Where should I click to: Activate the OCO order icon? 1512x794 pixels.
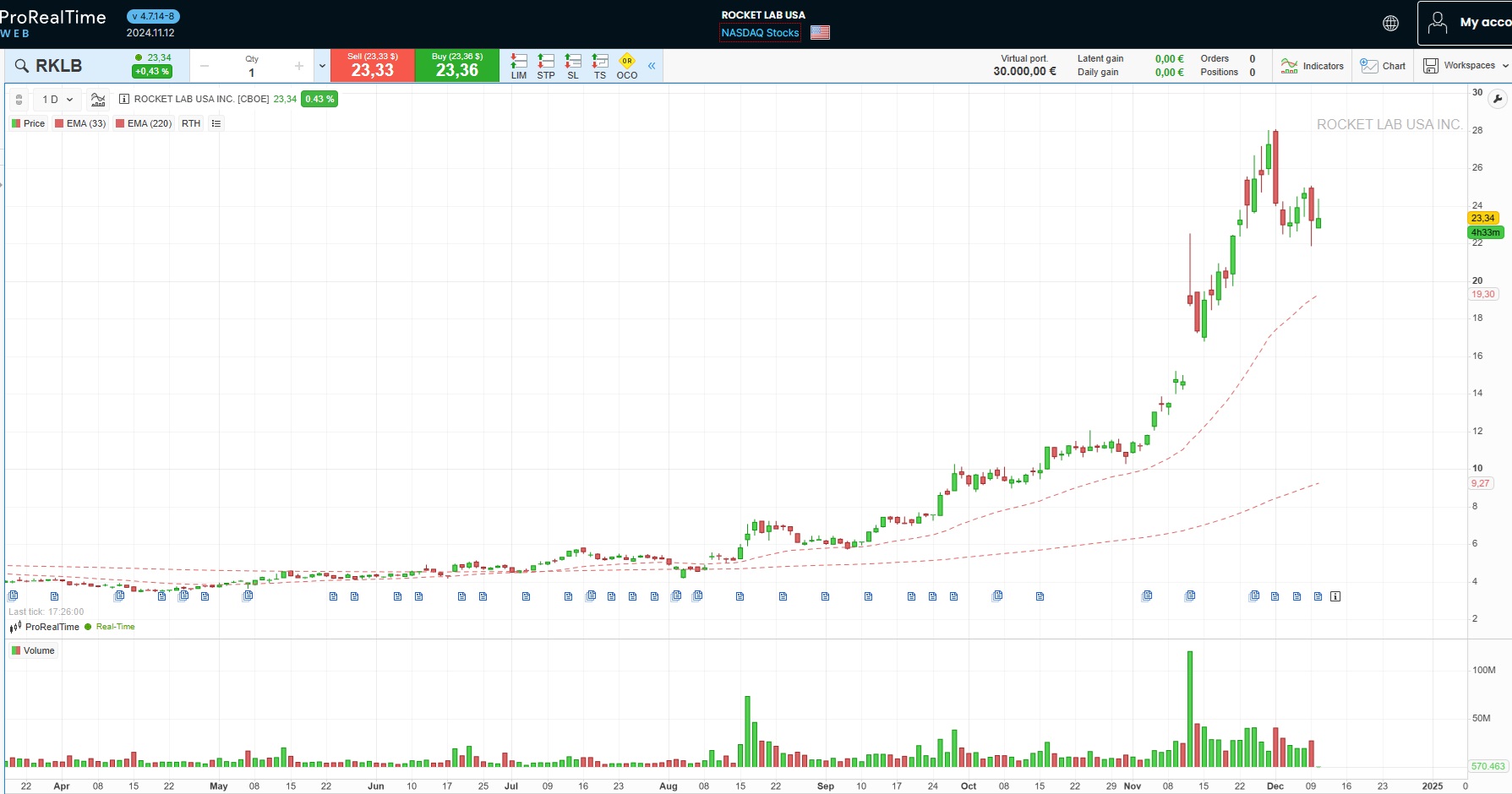point(627,66)
